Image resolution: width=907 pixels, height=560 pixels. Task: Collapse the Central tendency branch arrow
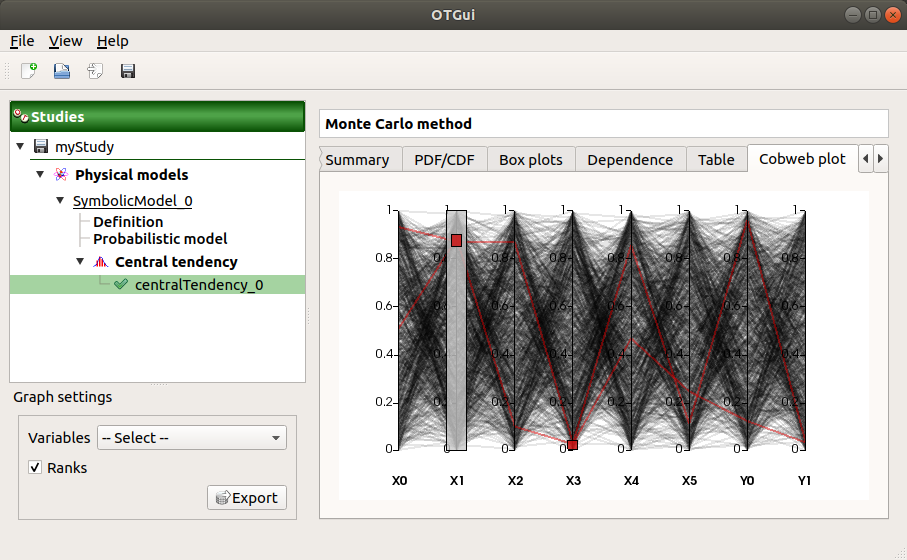pos(80,262)
